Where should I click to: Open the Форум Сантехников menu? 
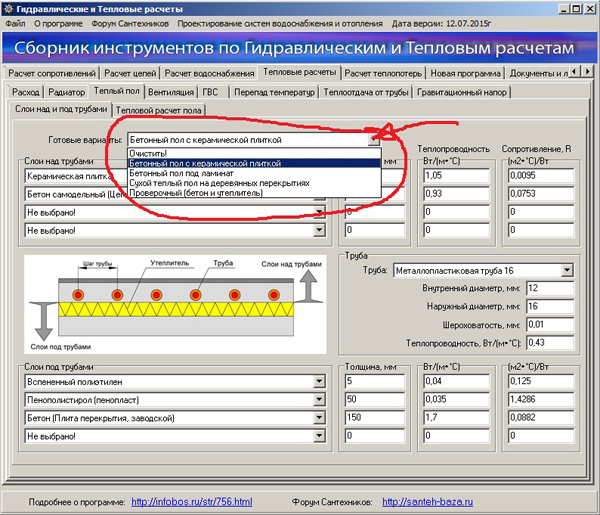(130, 24)
